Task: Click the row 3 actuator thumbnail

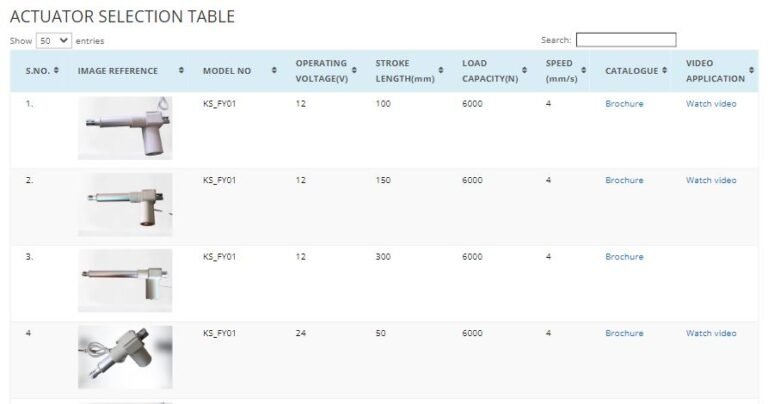Action: click(125, 280)
